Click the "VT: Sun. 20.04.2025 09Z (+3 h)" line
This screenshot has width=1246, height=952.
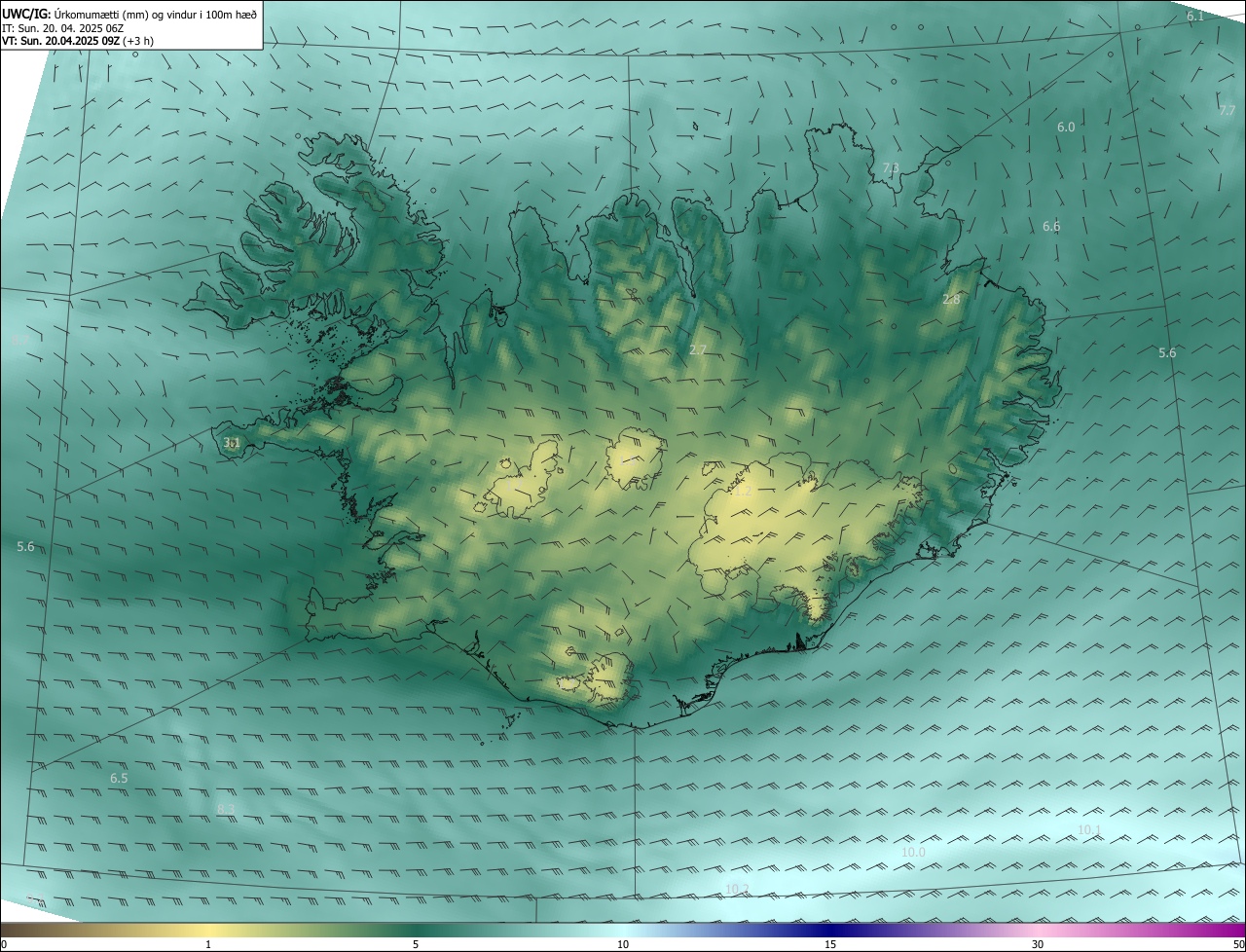(x=78, y=41)
